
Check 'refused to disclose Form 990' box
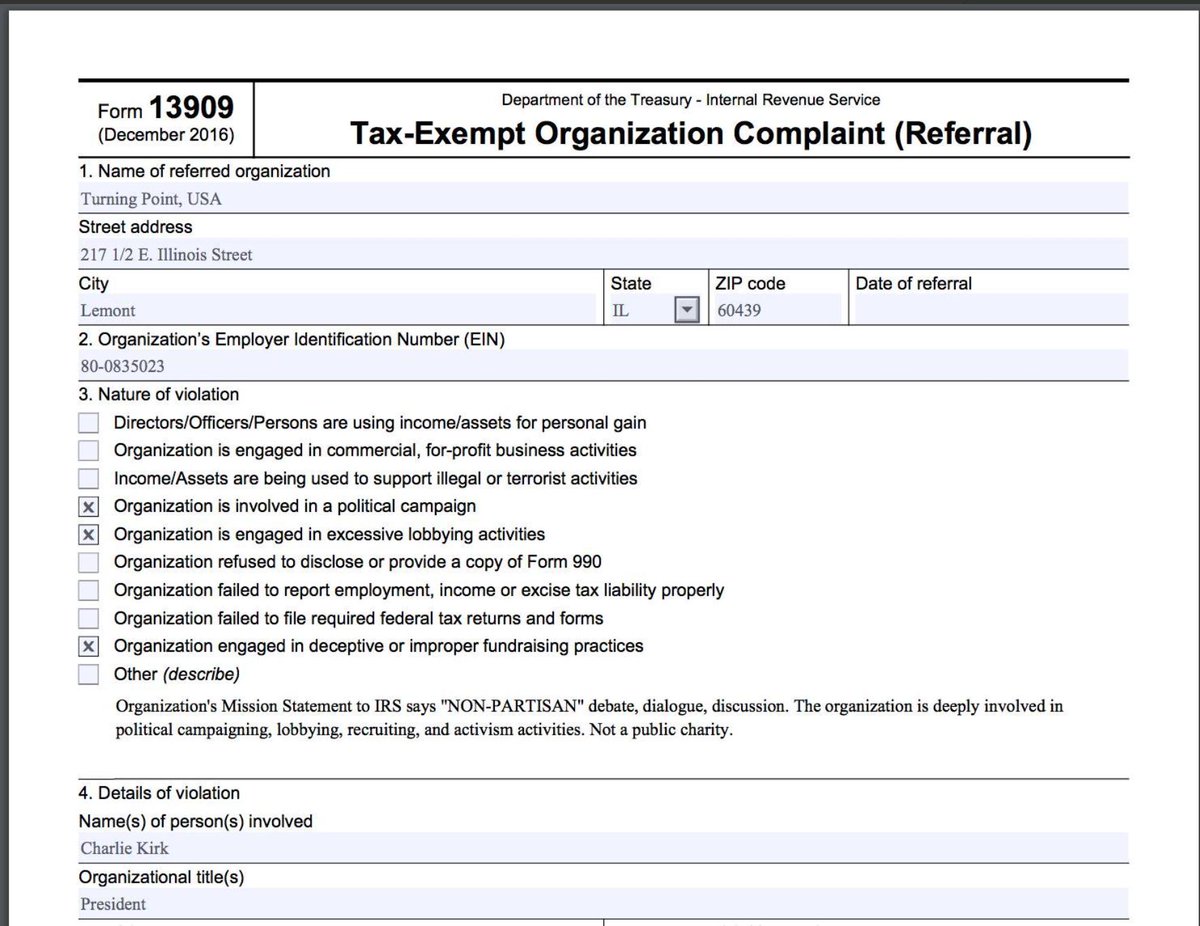click(x=89, y=562)
